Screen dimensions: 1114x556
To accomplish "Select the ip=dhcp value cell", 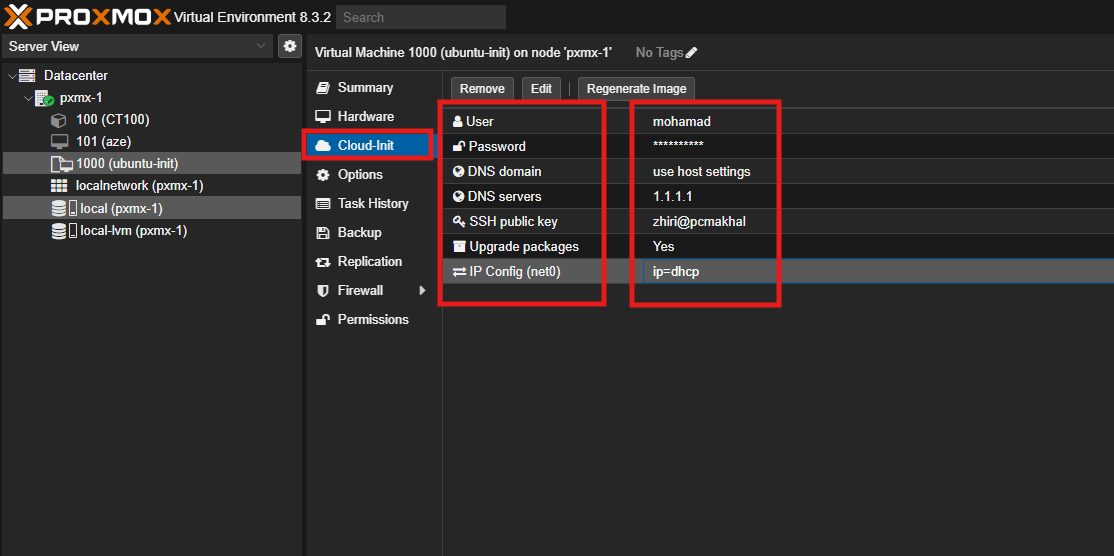I will pos(878,271).
